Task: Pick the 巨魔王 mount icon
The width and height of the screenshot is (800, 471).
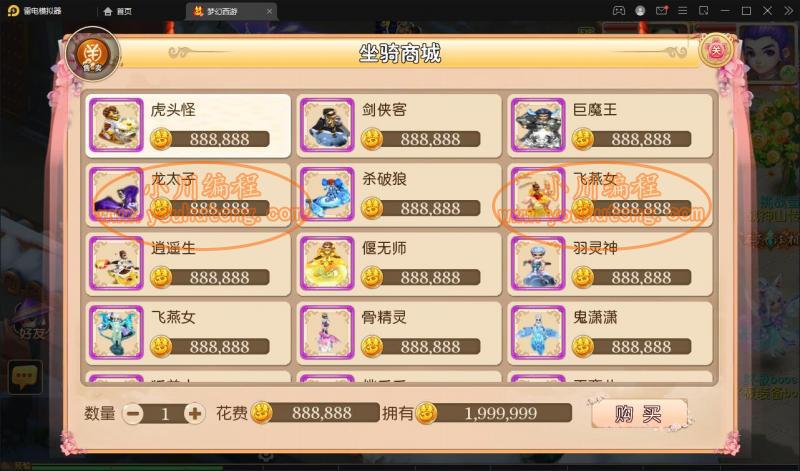Action: point(538,125)
